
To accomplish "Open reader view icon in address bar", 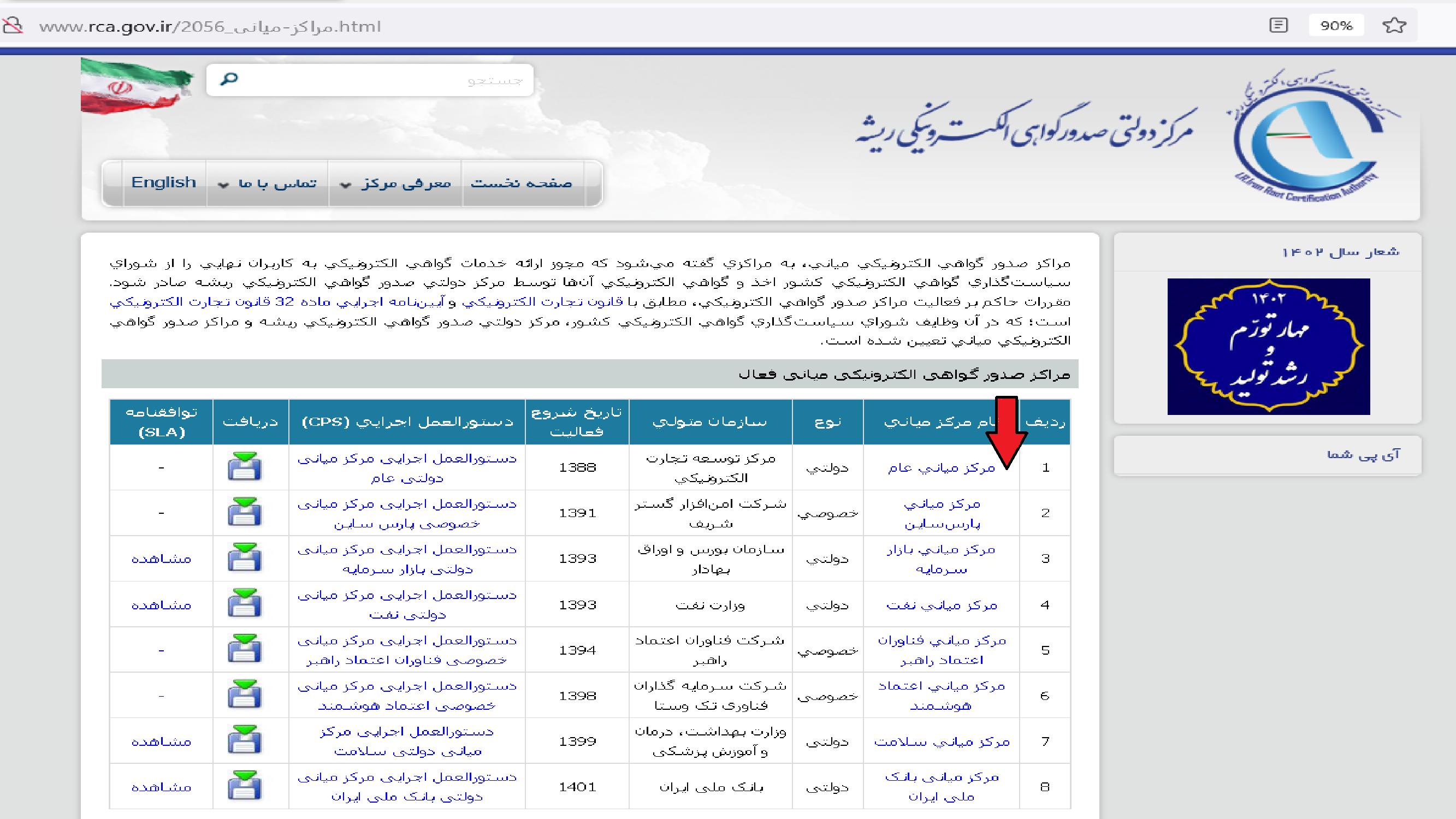I will [1278, 26].
